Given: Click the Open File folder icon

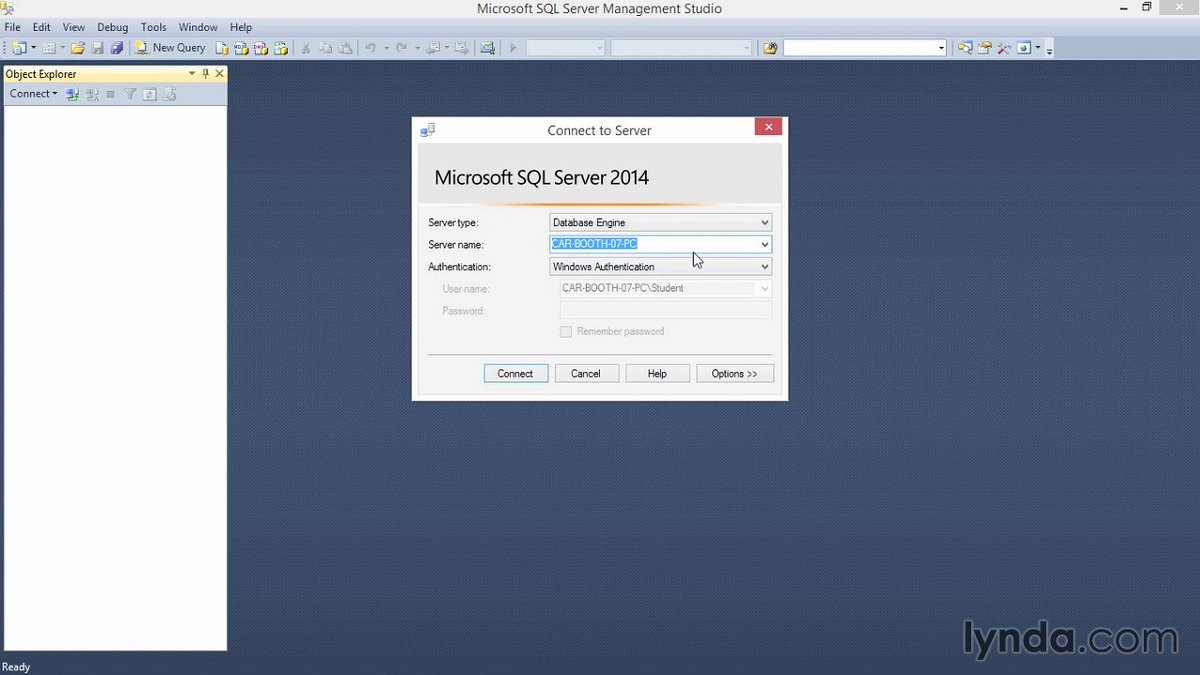Looking at the screenshot, I should click(x=77, y=47).
